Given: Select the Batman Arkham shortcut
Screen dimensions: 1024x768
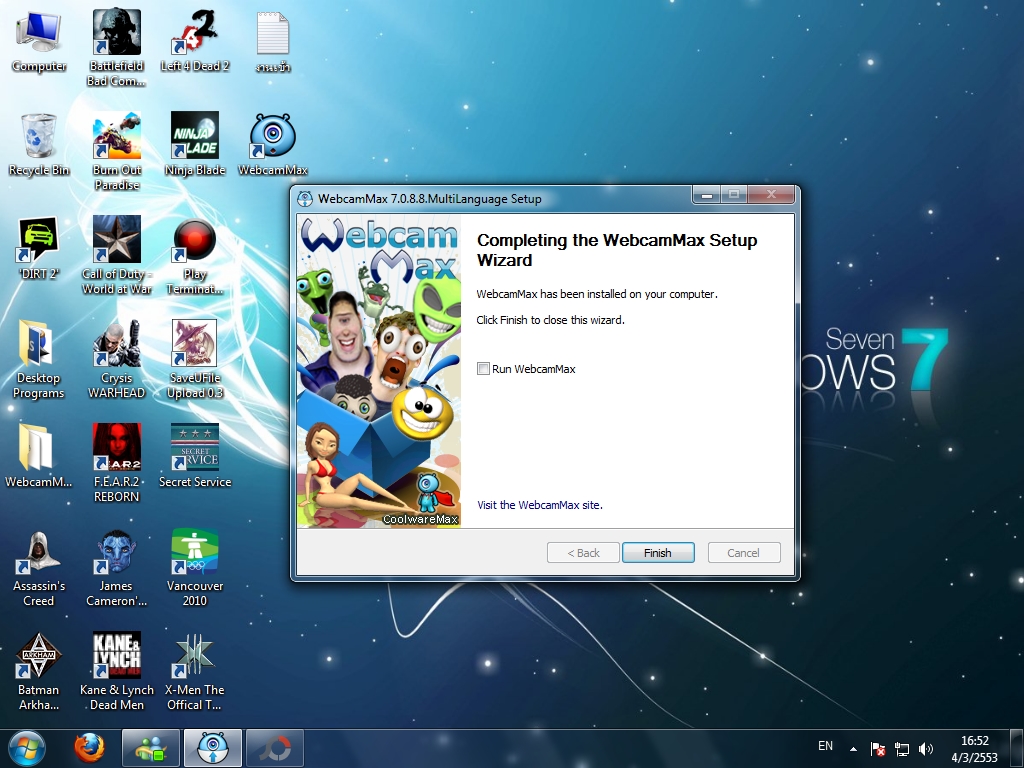Looking at the screenshot, I should (39, 671).
